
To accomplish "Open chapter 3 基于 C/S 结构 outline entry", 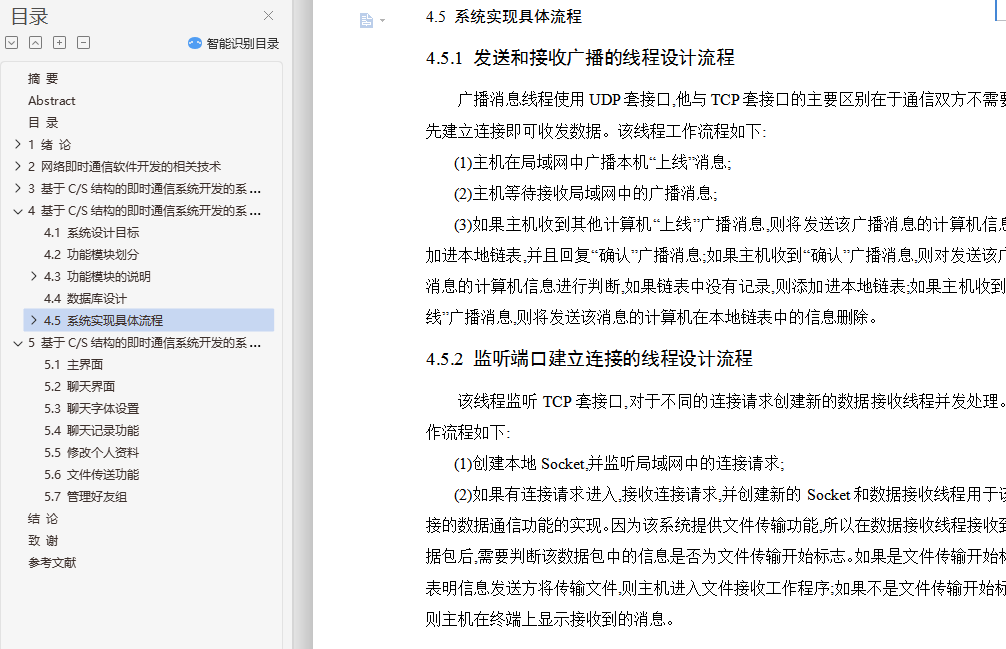I will point(144,189).
